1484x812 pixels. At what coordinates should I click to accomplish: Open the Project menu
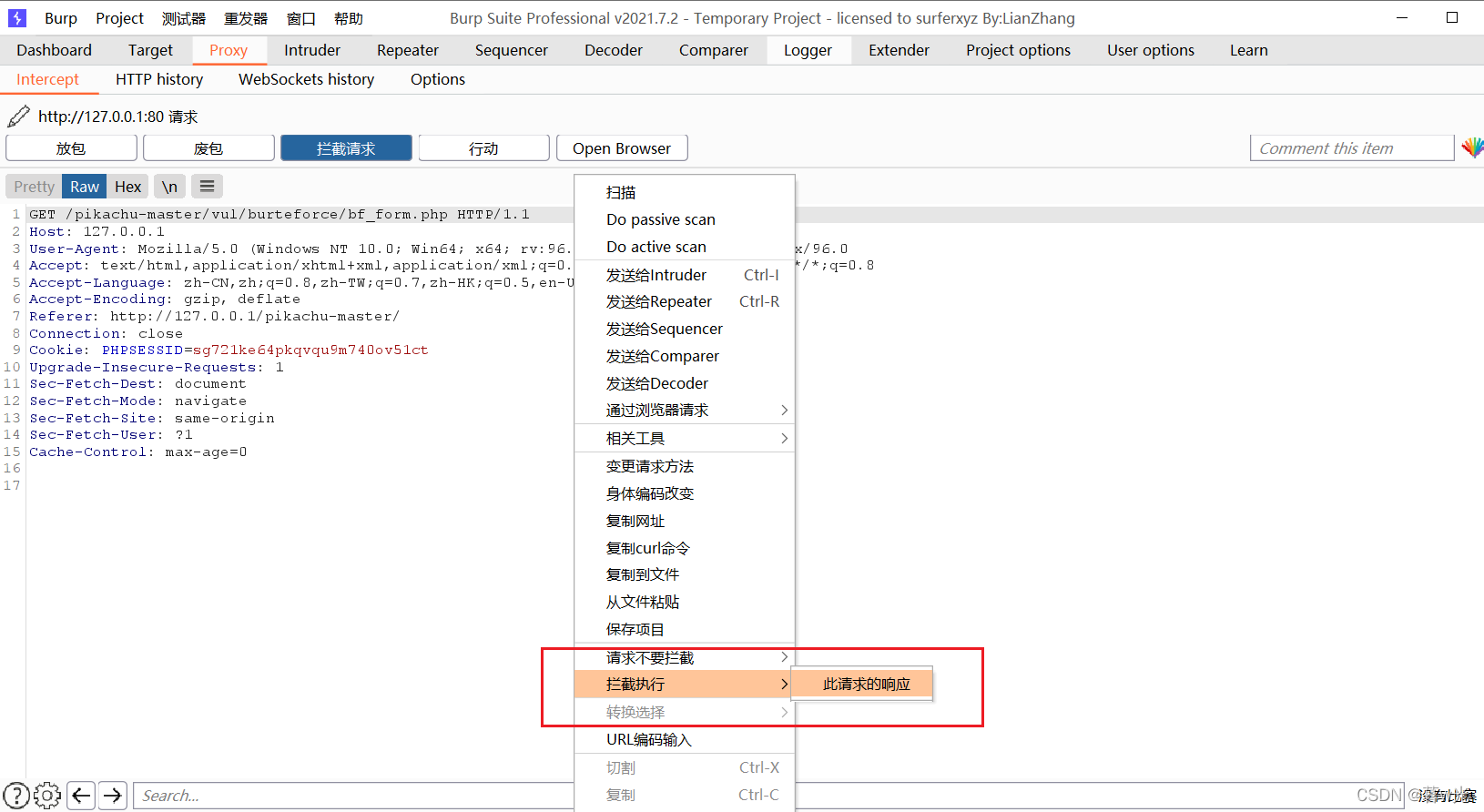click(x=119, y=18)
